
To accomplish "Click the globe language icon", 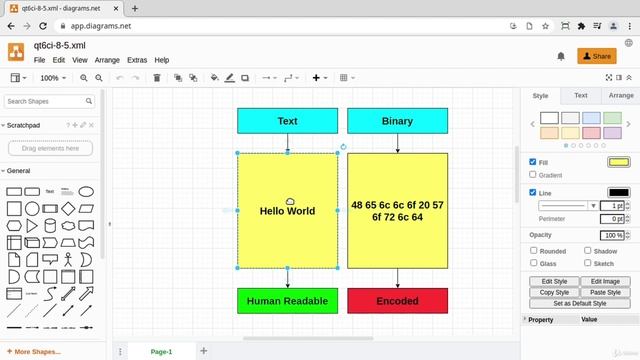I will (629, 43).
